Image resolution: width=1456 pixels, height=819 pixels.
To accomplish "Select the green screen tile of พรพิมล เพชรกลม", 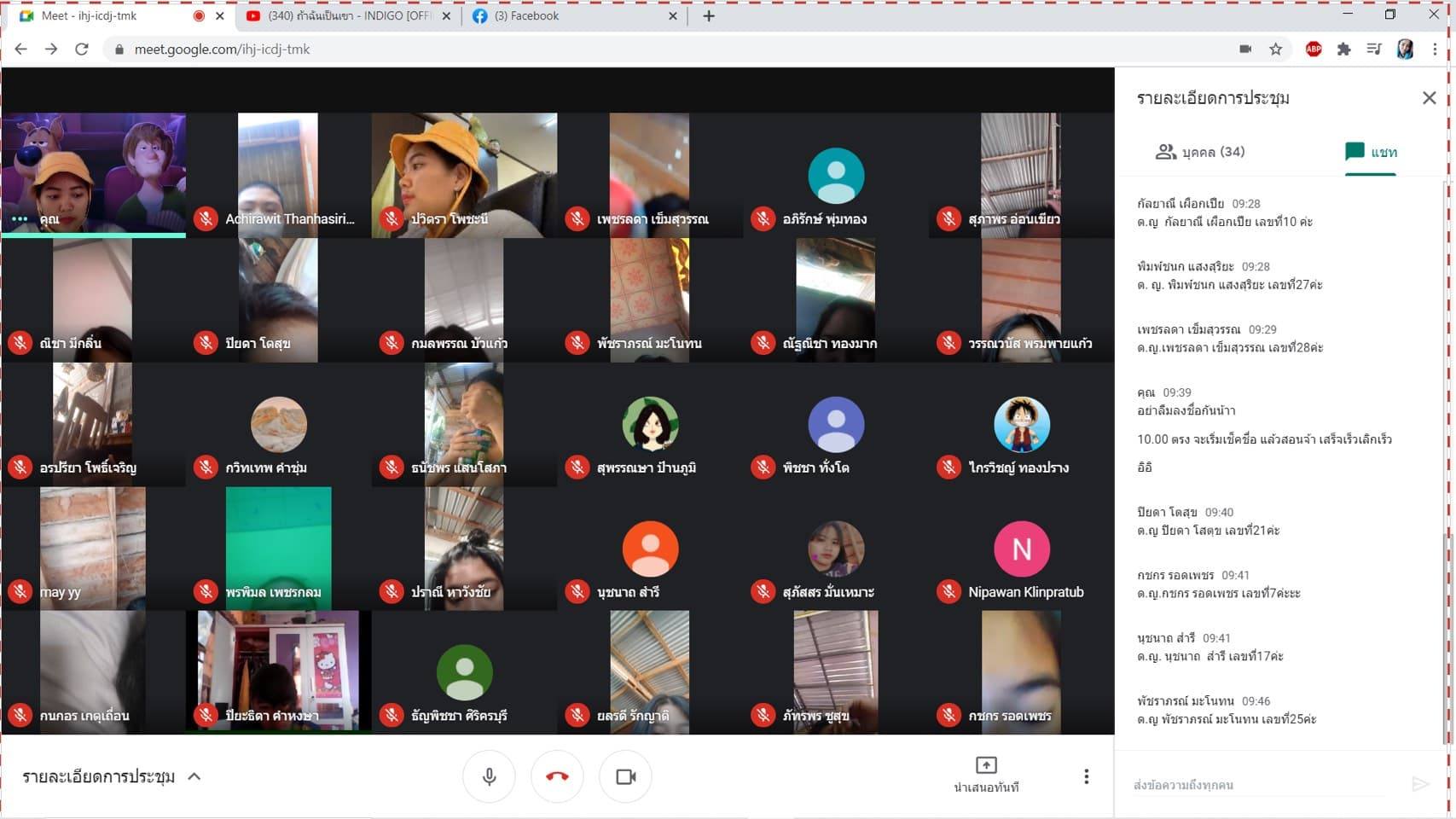I will [x=278, y=549].
